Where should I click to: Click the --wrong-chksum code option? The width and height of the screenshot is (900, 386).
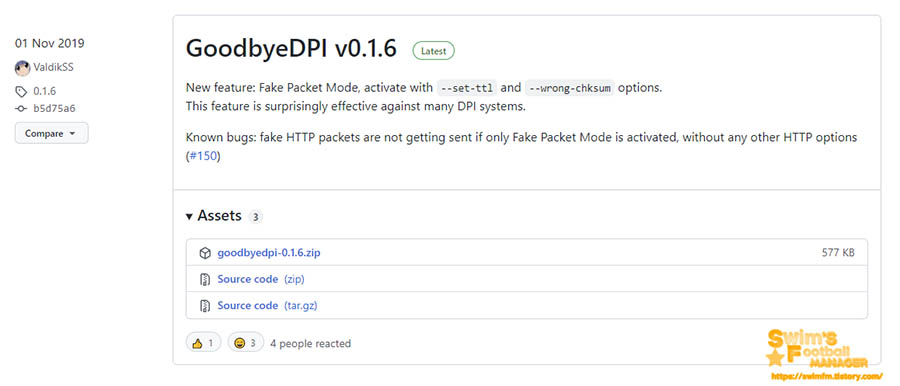click(x=569, y=88)
